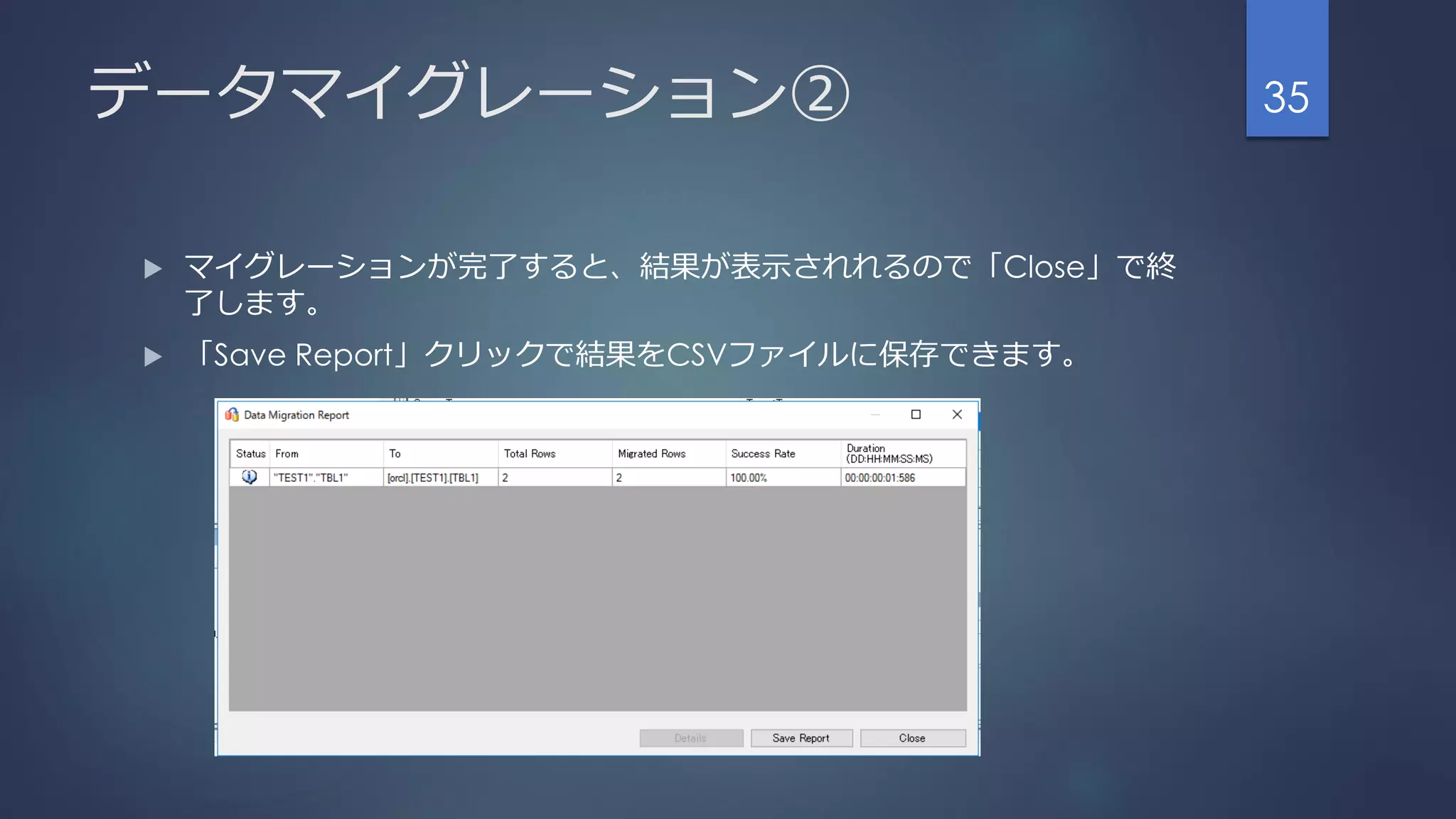Click the slide number 35 badge
Screen dimensions: 1456x819
coord(1287,68)
